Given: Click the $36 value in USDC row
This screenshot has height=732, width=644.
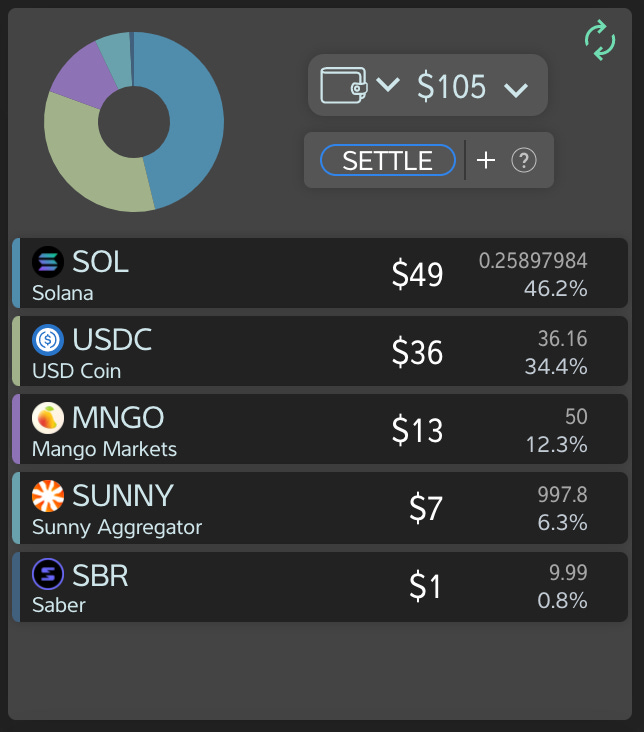Looking at the screenshot, I should click(x=417, y=352).
